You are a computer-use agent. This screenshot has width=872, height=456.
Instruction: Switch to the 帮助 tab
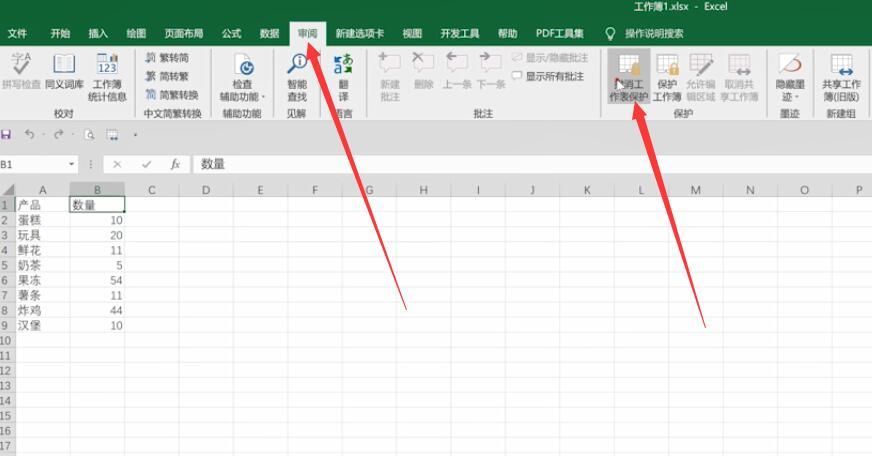pyautogui.click(x=507, y=33)
